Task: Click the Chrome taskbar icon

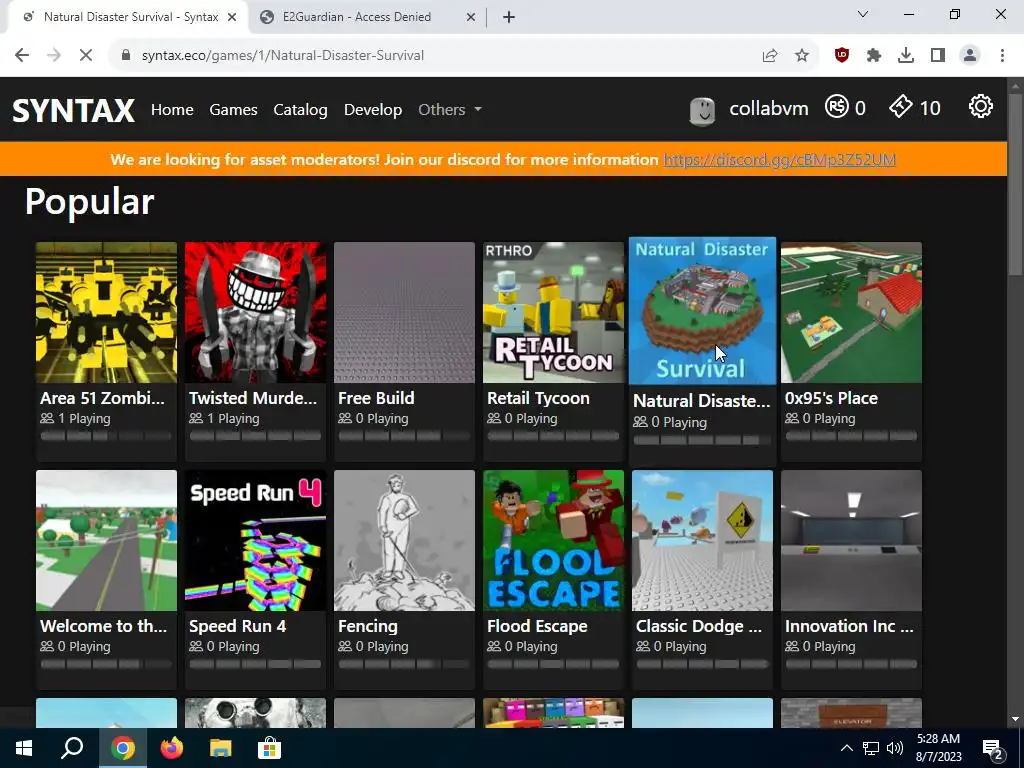Action: click(x=122, y=748)
